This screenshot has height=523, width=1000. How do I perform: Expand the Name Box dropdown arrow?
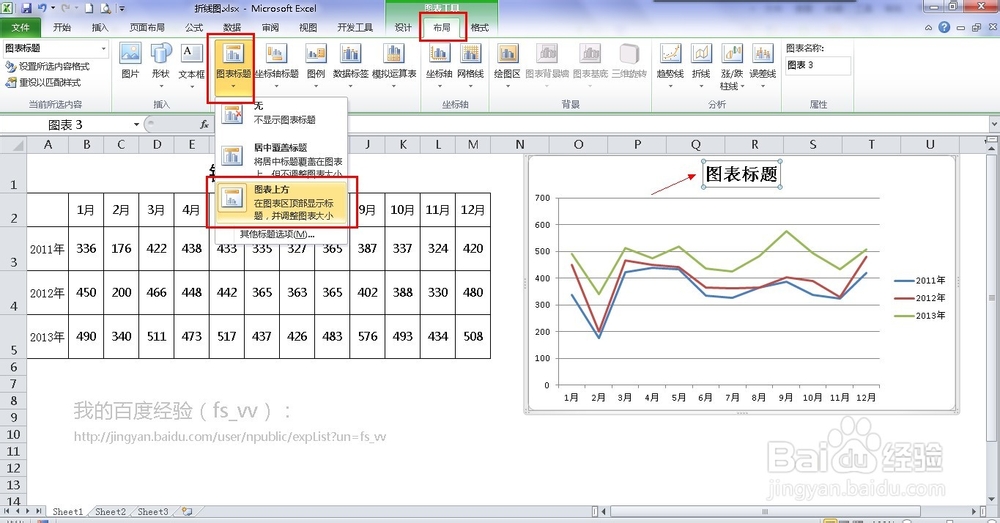pos(136,124)
